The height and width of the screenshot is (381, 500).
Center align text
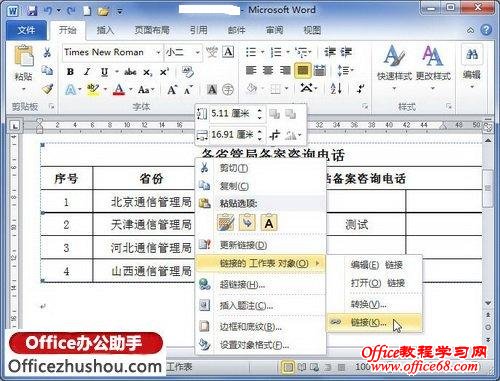click(268, 70)
